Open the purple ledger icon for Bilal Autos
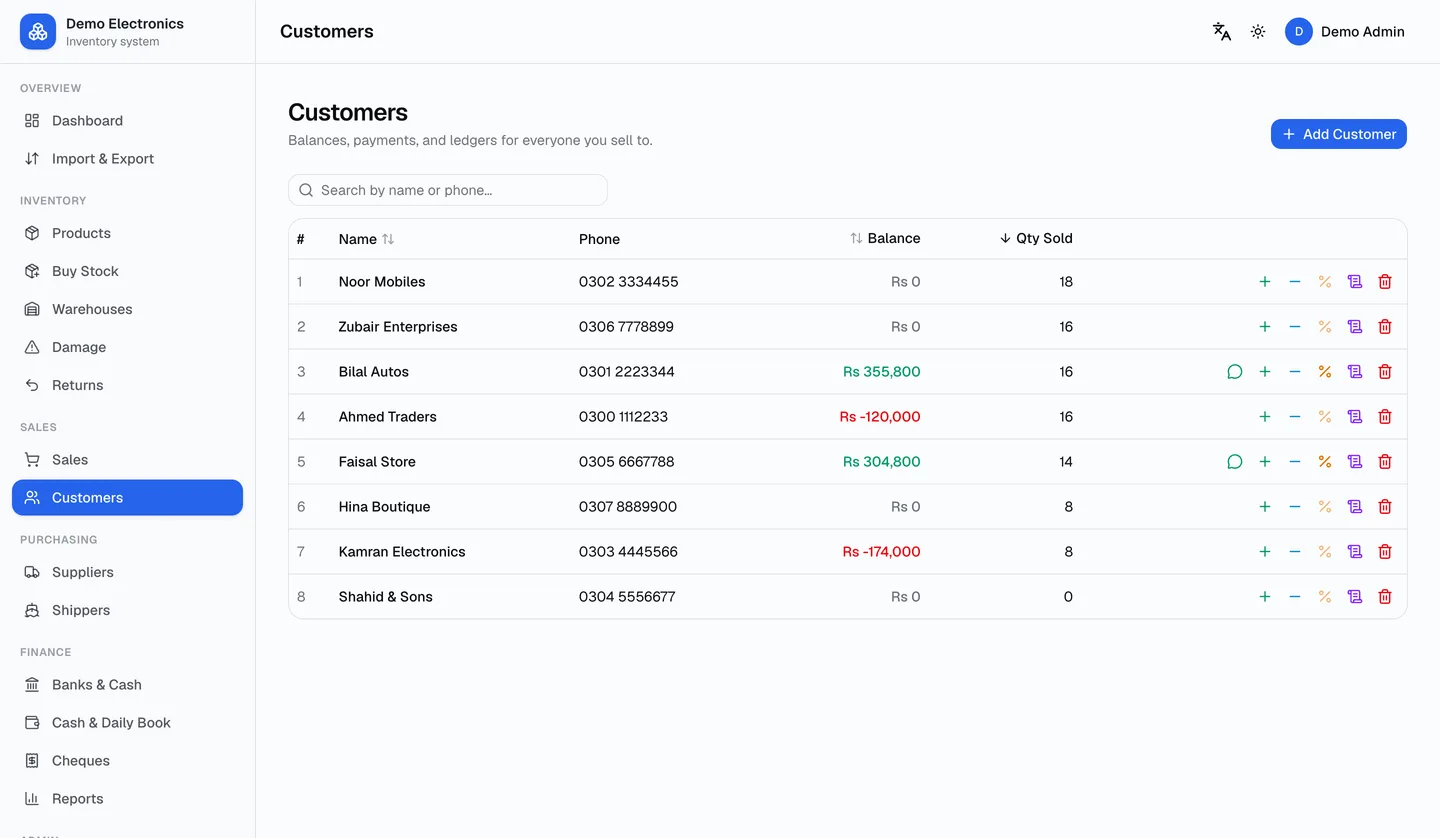Image resolution: width=1440 pixels, height=838 pixels. pyautogui.click(x=1355, y=372)
